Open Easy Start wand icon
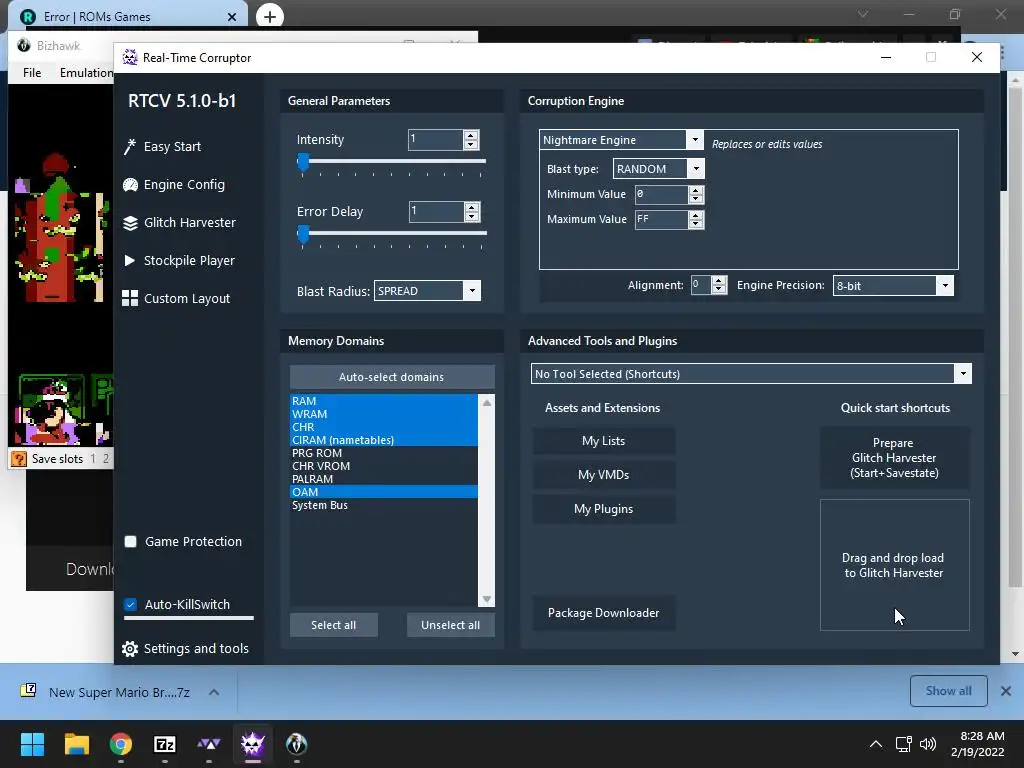 click(129, 147)
